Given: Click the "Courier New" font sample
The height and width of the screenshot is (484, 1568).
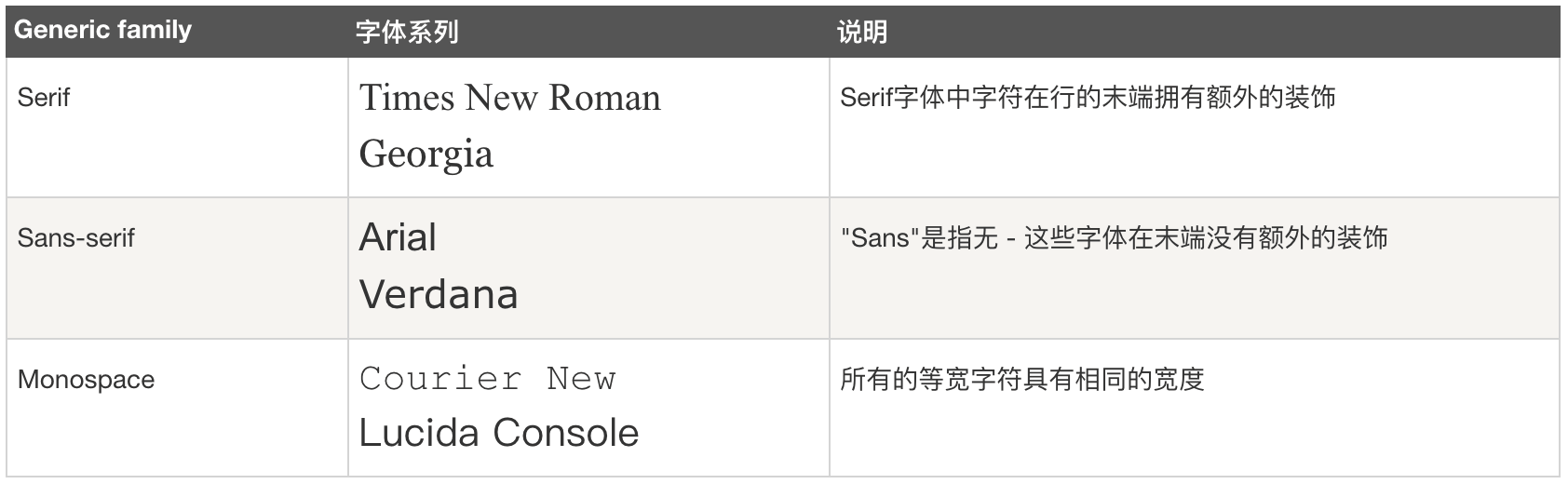Looking at the screenshot, I should click(487, 379).
